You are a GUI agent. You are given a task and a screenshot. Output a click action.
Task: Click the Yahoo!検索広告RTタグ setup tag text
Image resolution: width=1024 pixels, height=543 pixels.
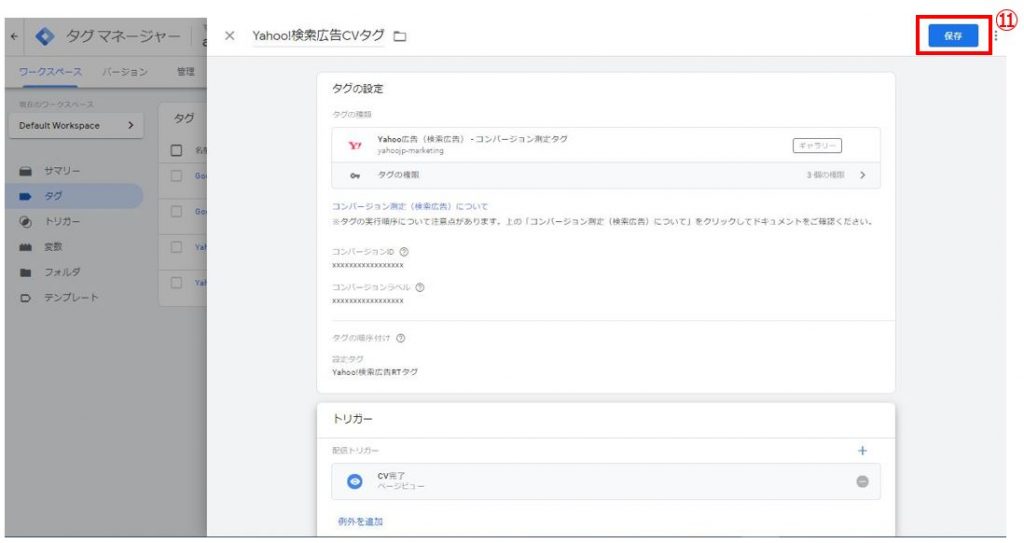tap(375, 372)
